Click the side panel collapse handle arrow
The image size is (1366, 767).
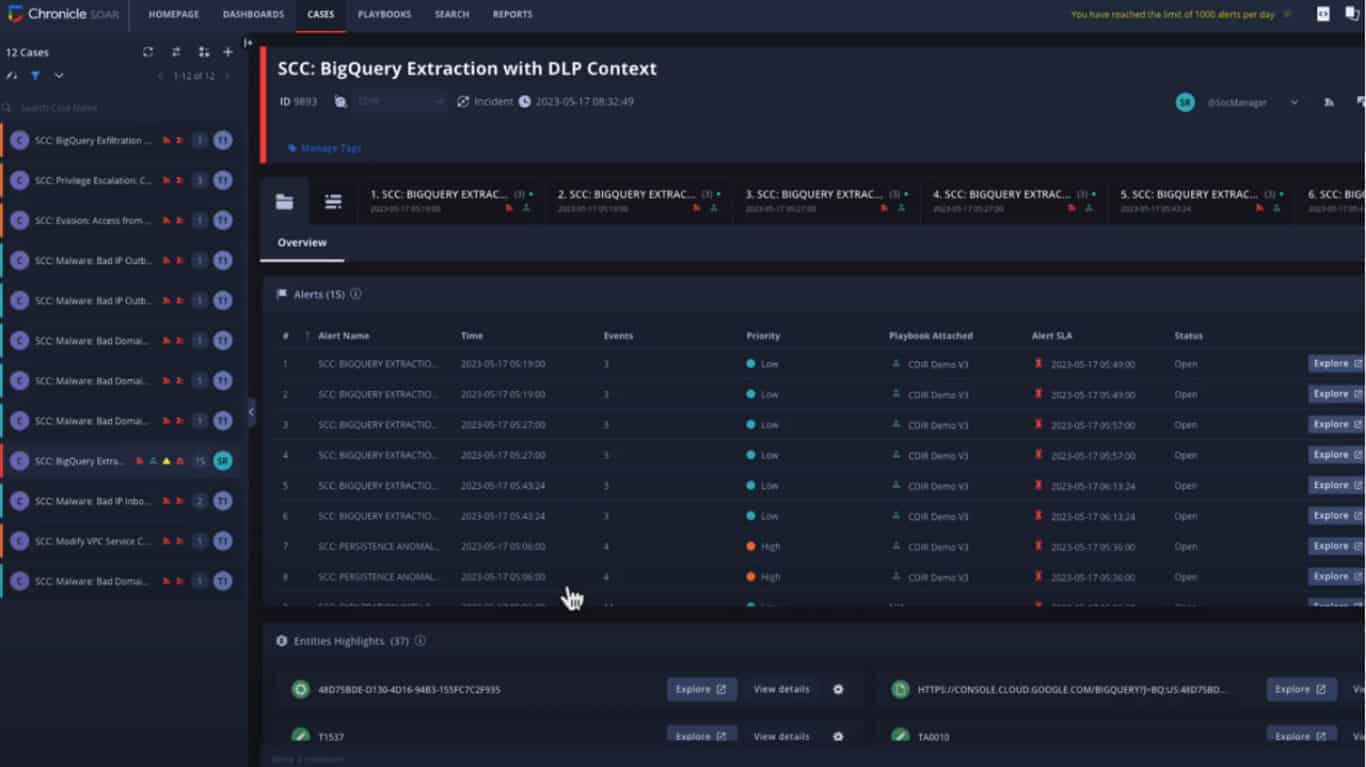pyautogui.click(x=251, y=411)
